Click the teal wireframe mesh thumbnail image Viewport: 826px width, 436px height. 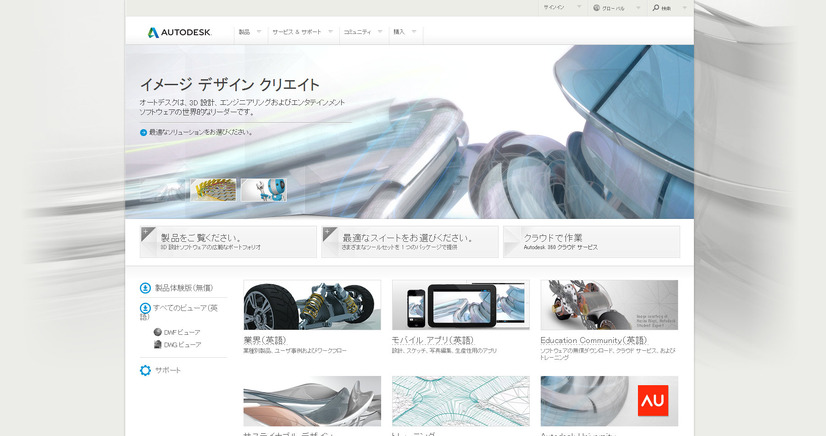point(461,401)
